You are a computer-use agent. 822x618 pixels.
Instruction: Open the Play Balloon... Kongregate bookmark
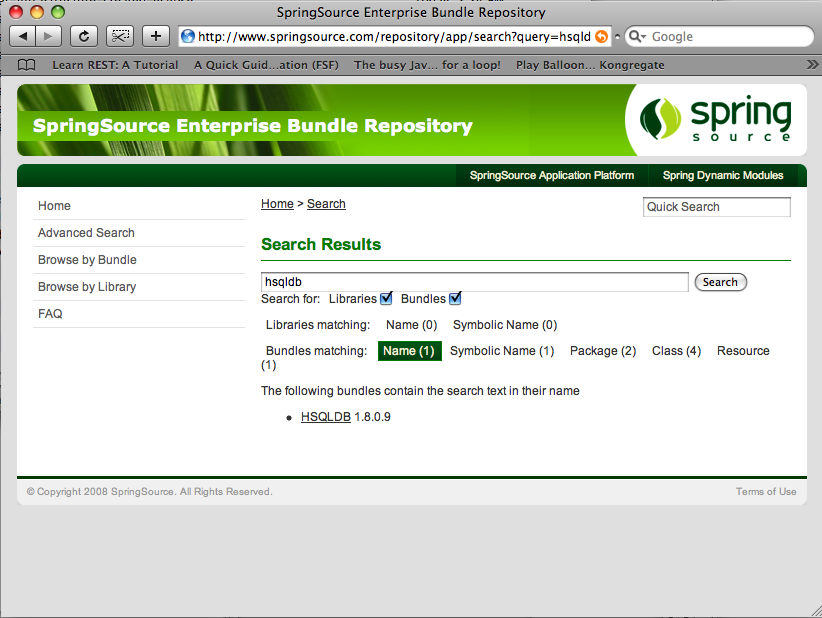(x=590, y=65)
